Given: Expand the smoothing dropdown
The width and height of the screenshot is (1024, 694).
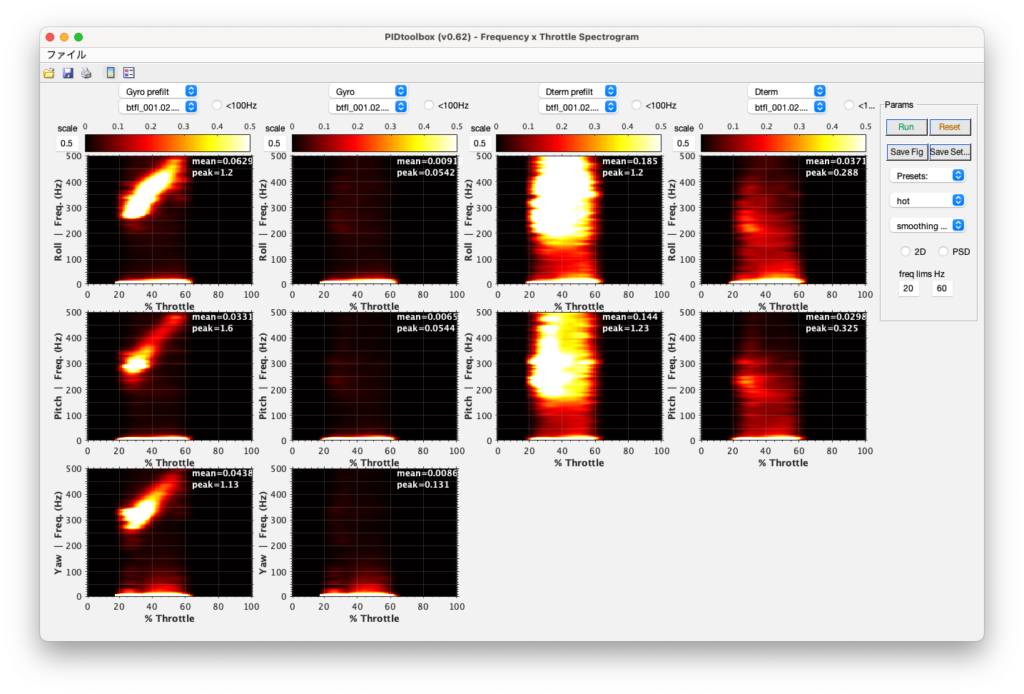Looking at the screenshot, I should (x=927, y=225).
